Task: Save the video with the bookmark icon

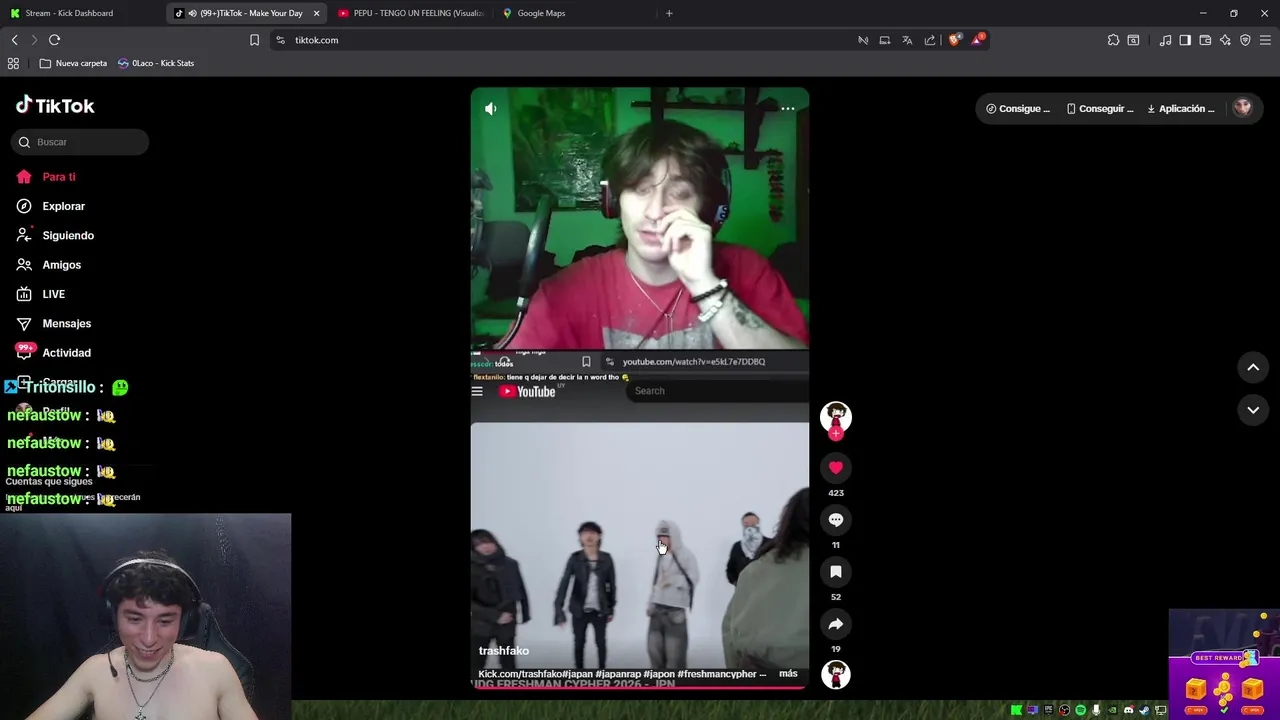Action: tap(836, 571)
